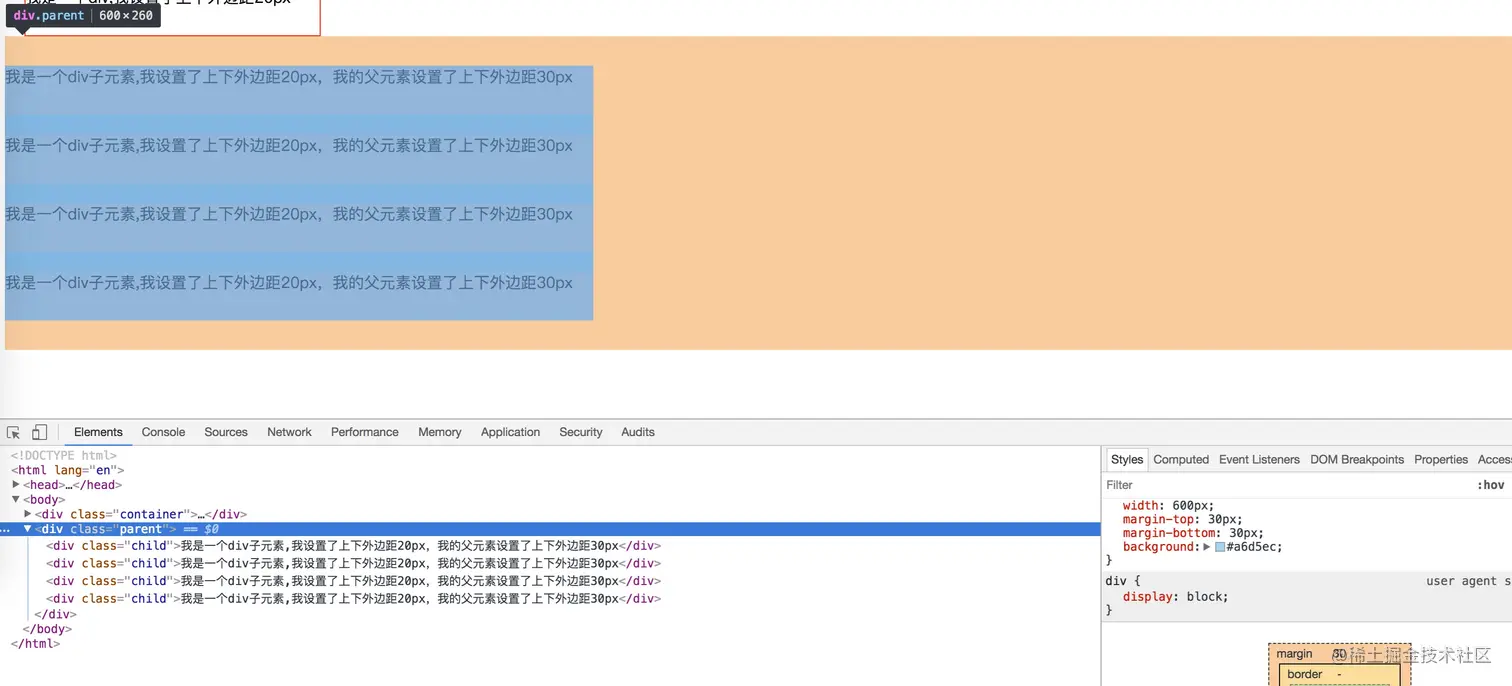This screenshot has height=686, width=1512.
Task: Select the Properties sidebar tab
Action: point(1441,460)
